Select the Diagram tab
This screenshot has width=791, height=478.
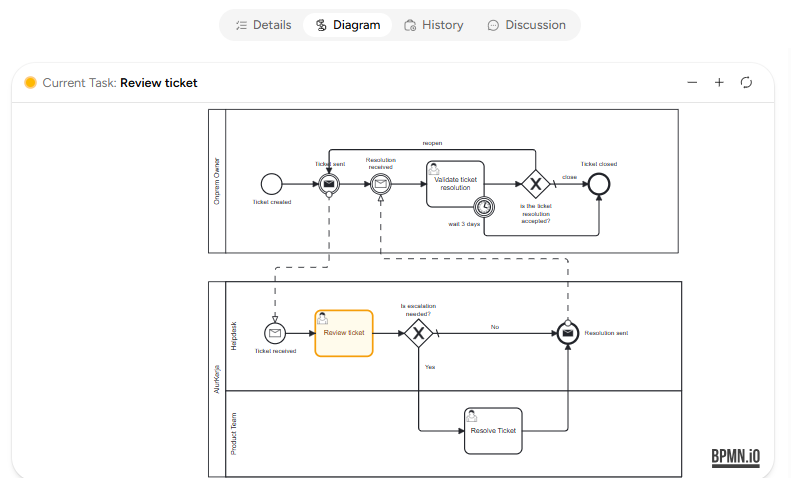[348, 25]
